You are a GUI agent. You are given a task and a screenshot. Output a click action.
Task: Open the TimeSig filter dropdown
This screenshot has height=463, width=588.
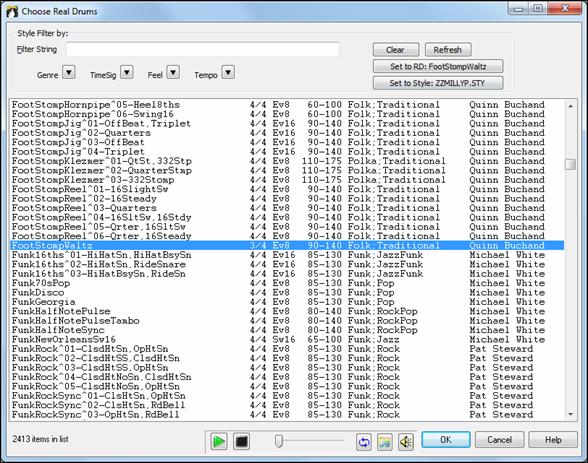pyautogui.click(x=127, y=72)
